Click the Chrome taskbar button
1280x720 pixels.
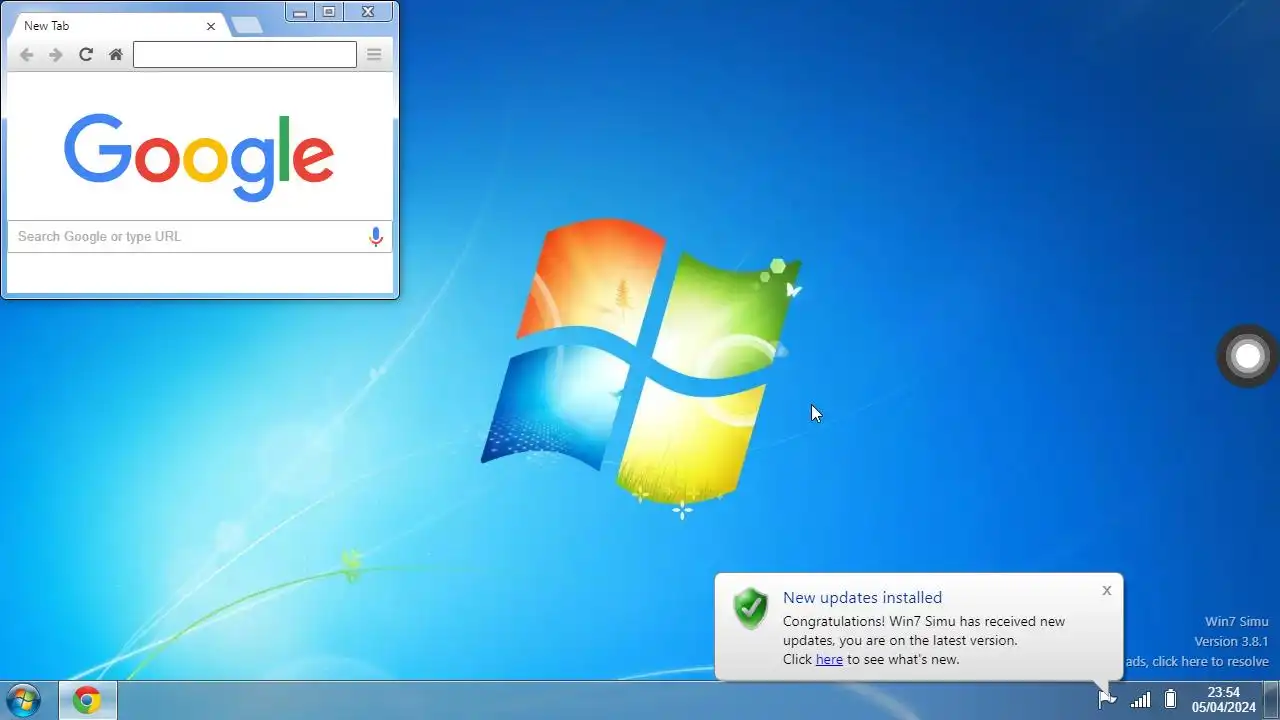[87, 701]
